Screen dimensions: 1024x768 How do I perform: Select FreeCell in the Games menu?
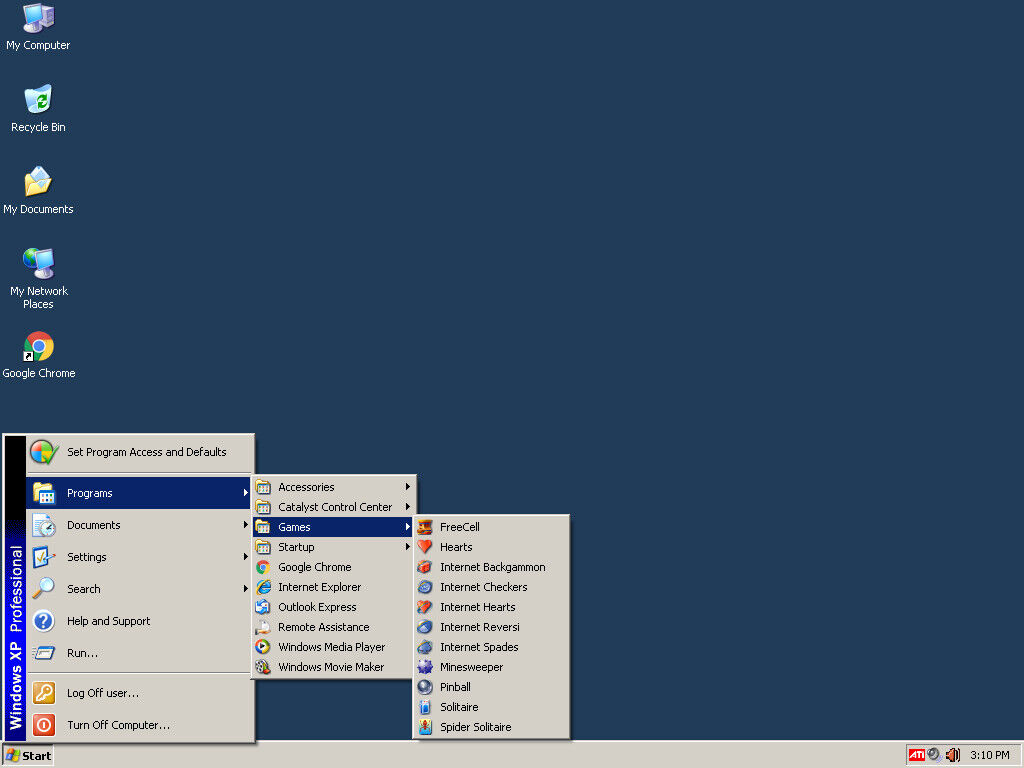pyautogui.click(x=460, y=527)
